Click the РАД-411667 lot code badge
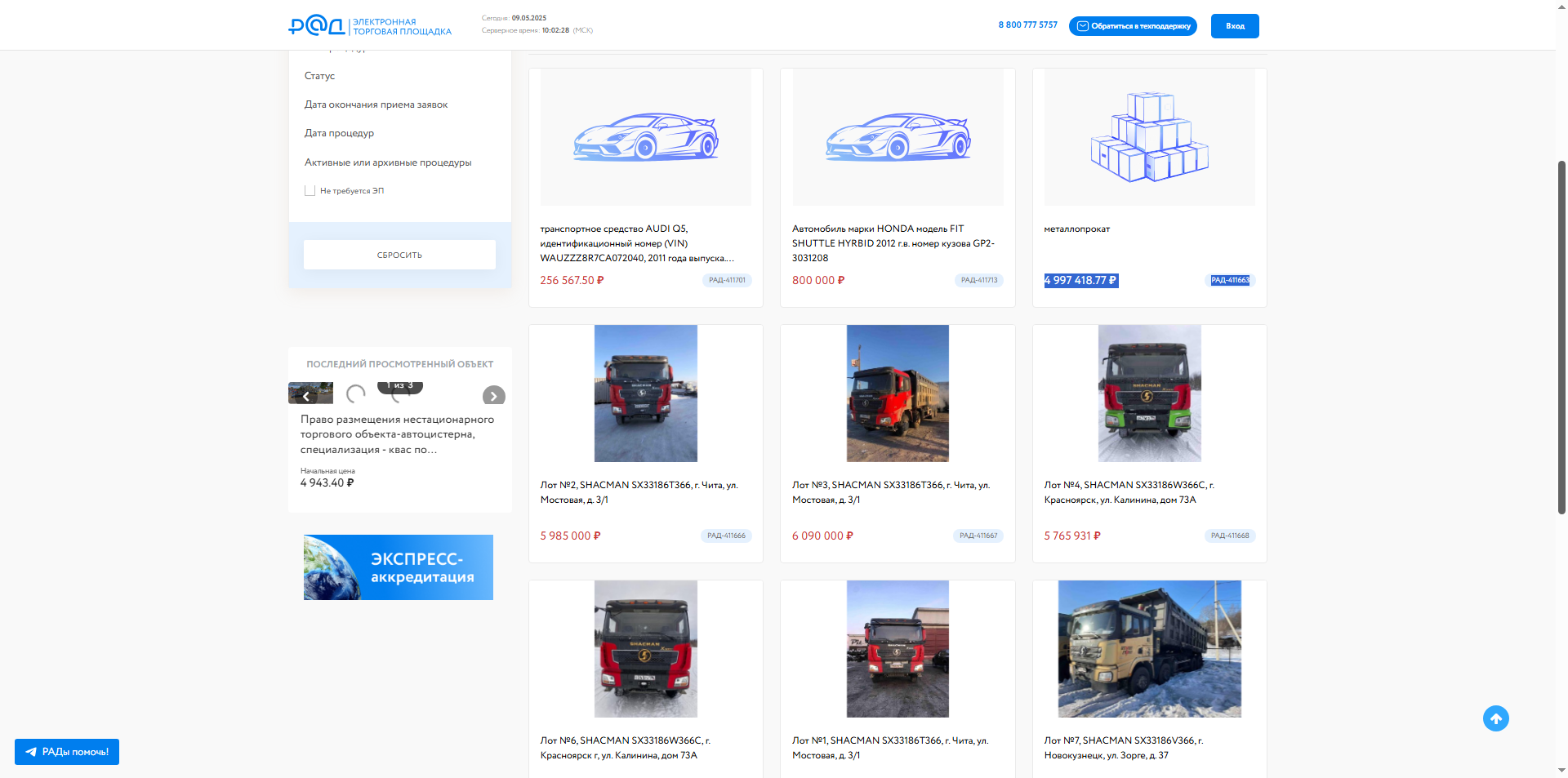This screenshot has width=1568, height=778. click(x=978, y=536)
